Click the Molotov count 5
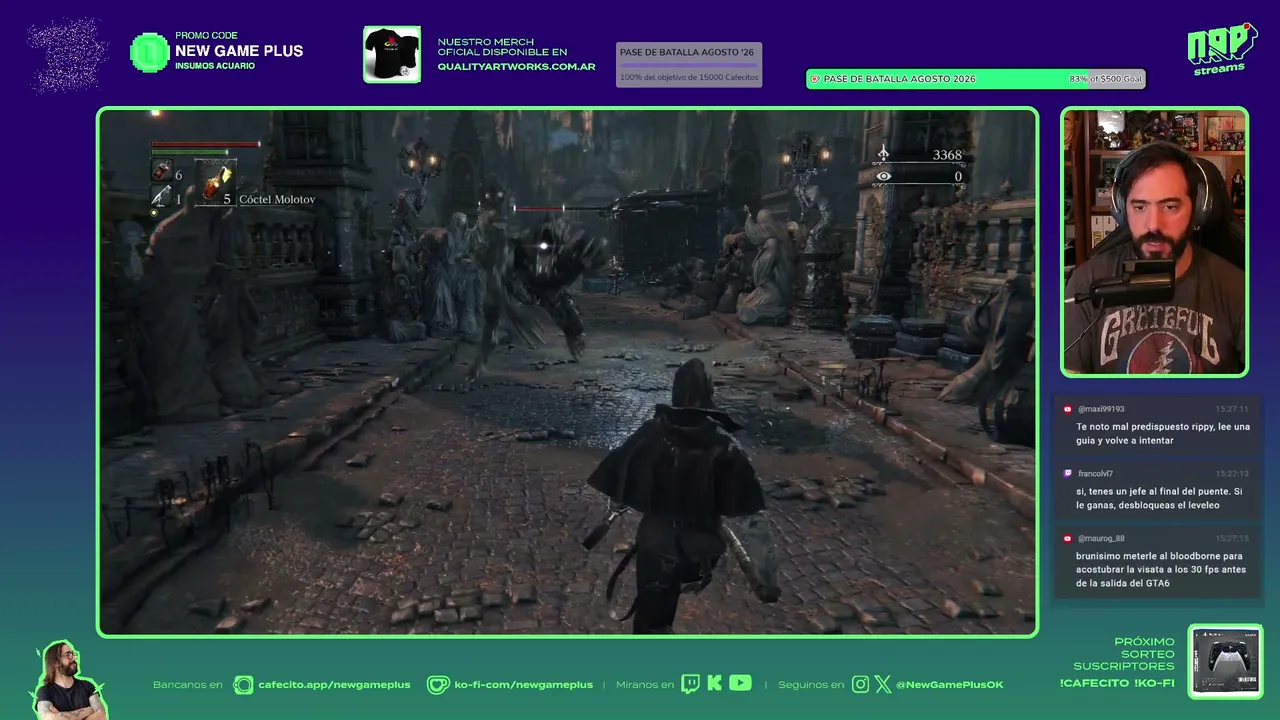Viewport: 1280px width, 720px height. [x=227, y=199]
